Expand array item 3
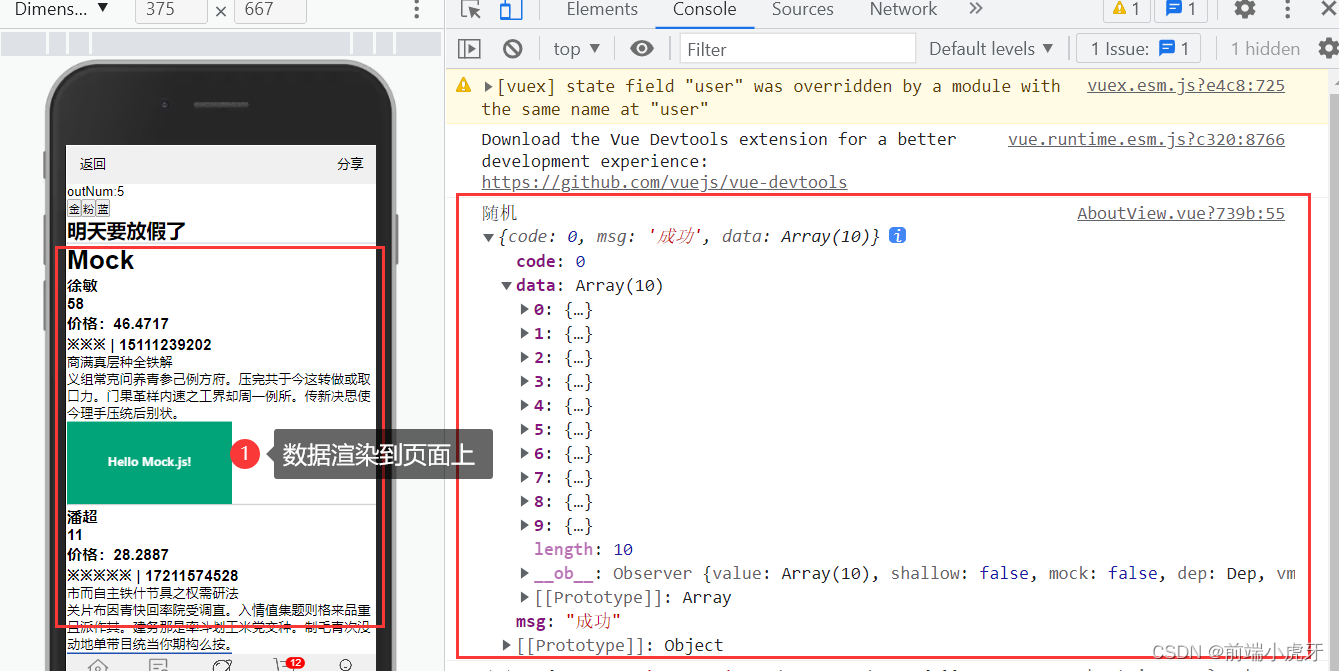The image size is (1339, 671). pos(524,381)
